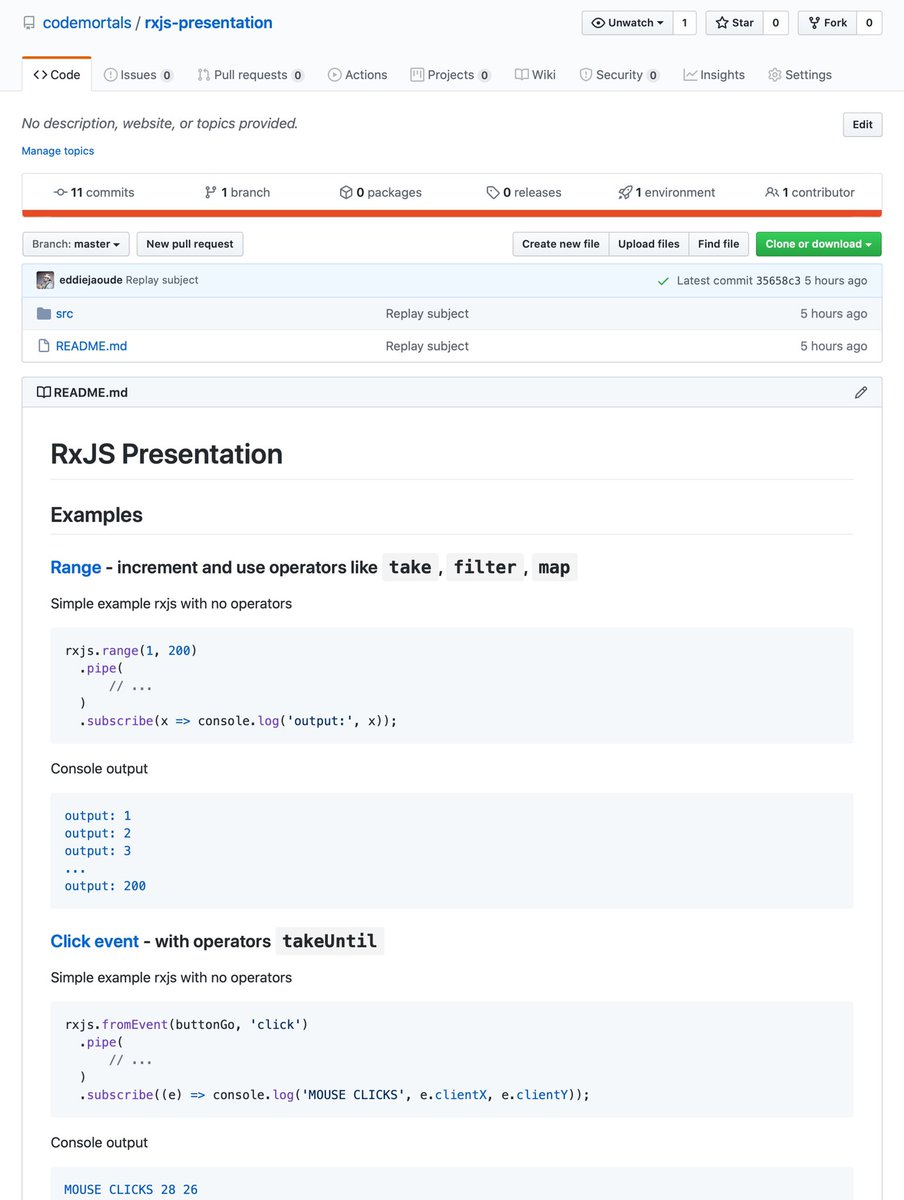Open the Click event example link
This screenshot has width=904, height=1200.
[x=95, y=941]
